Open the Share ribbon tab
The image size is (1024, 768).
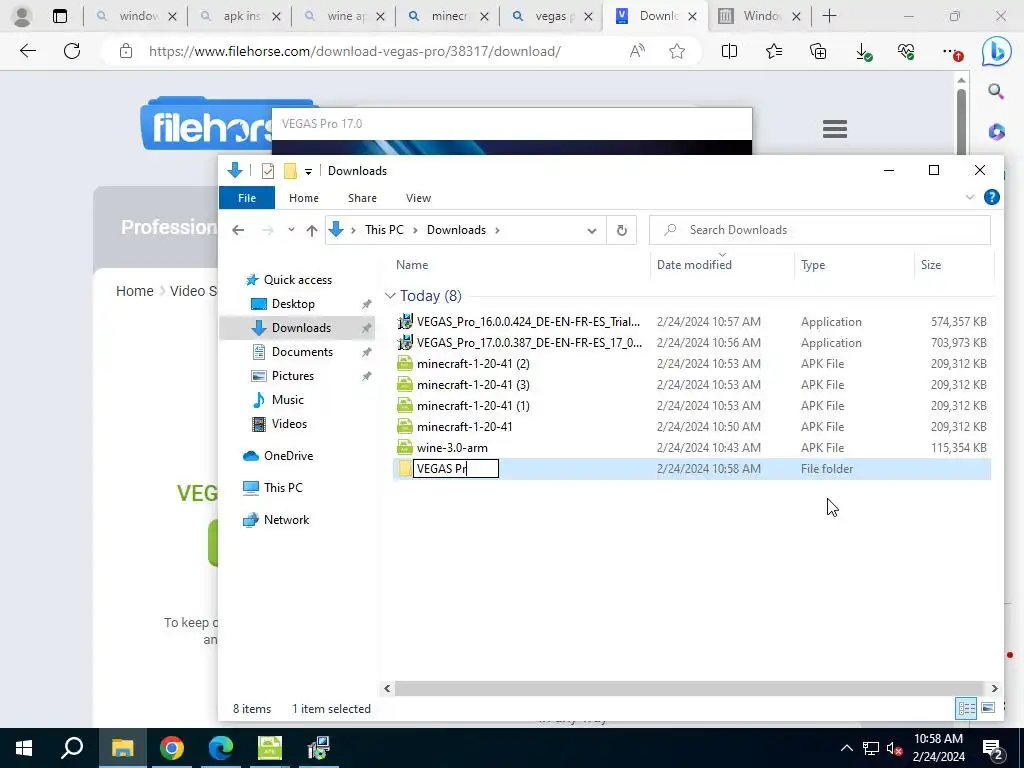pyautogui.click(x=362, y=198)
